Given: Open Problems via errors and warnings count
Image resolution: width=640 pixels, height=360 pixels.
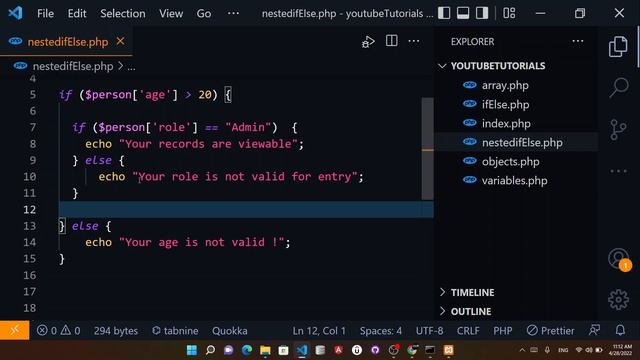Looking at the screenshot, I should (58, 331).
